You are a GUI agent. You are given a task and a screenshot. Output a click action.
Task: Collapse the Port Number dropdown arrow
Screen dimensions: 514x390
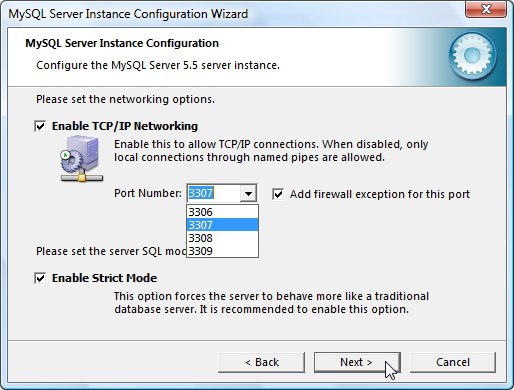pos(248,193)
